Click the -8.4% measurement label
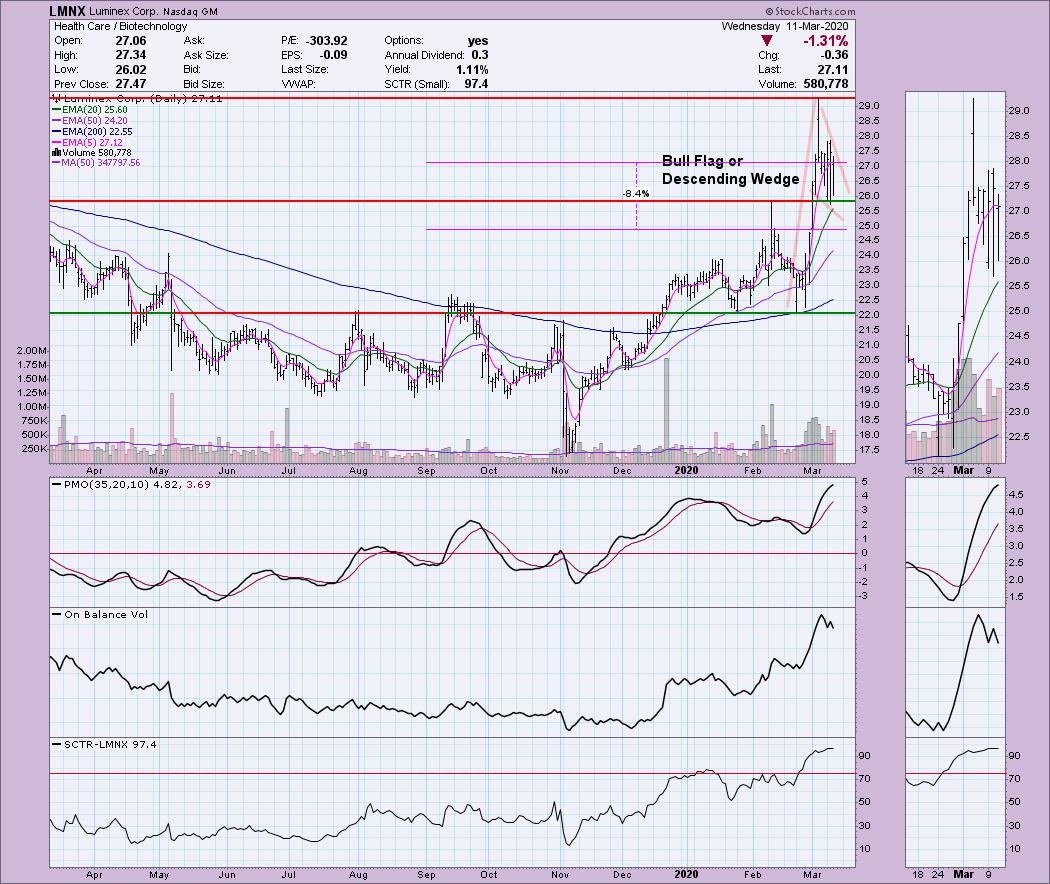This screenshot has width=1050, height=884. (635, 194)
